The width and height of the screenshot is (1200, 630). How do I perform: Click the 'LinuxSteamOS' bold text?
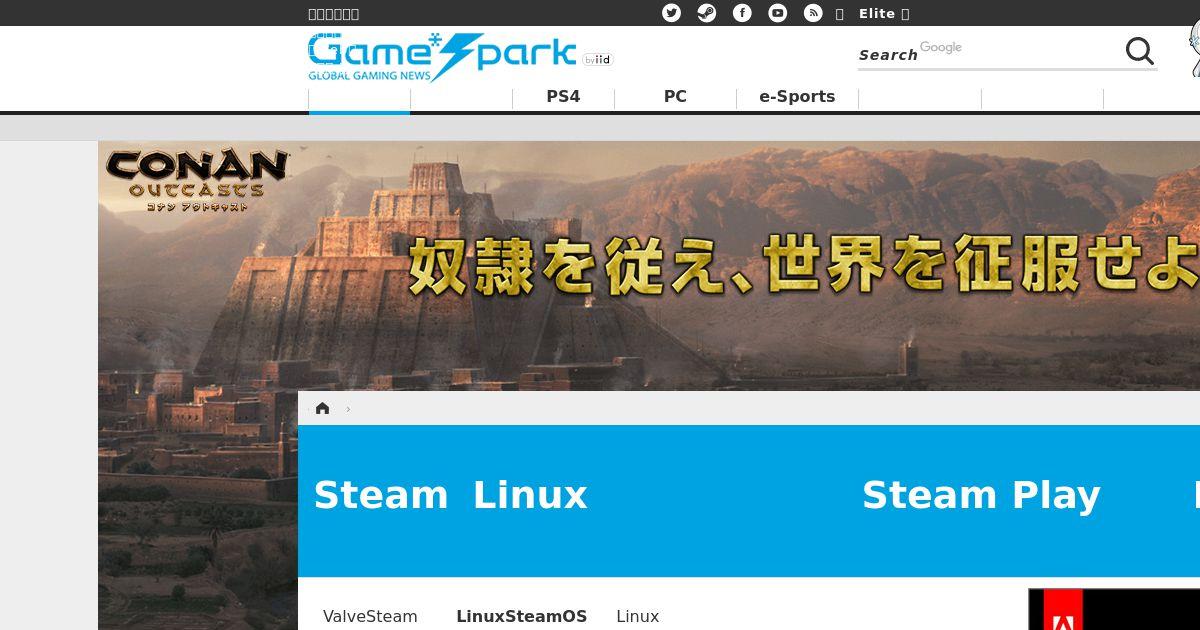(x=521, y=616)
